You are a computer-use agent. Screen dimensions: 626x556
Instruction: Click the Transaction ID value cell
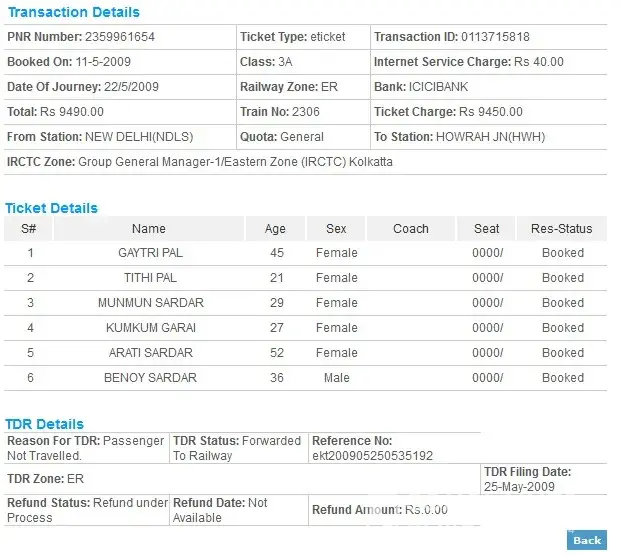[x=452, y=37]
